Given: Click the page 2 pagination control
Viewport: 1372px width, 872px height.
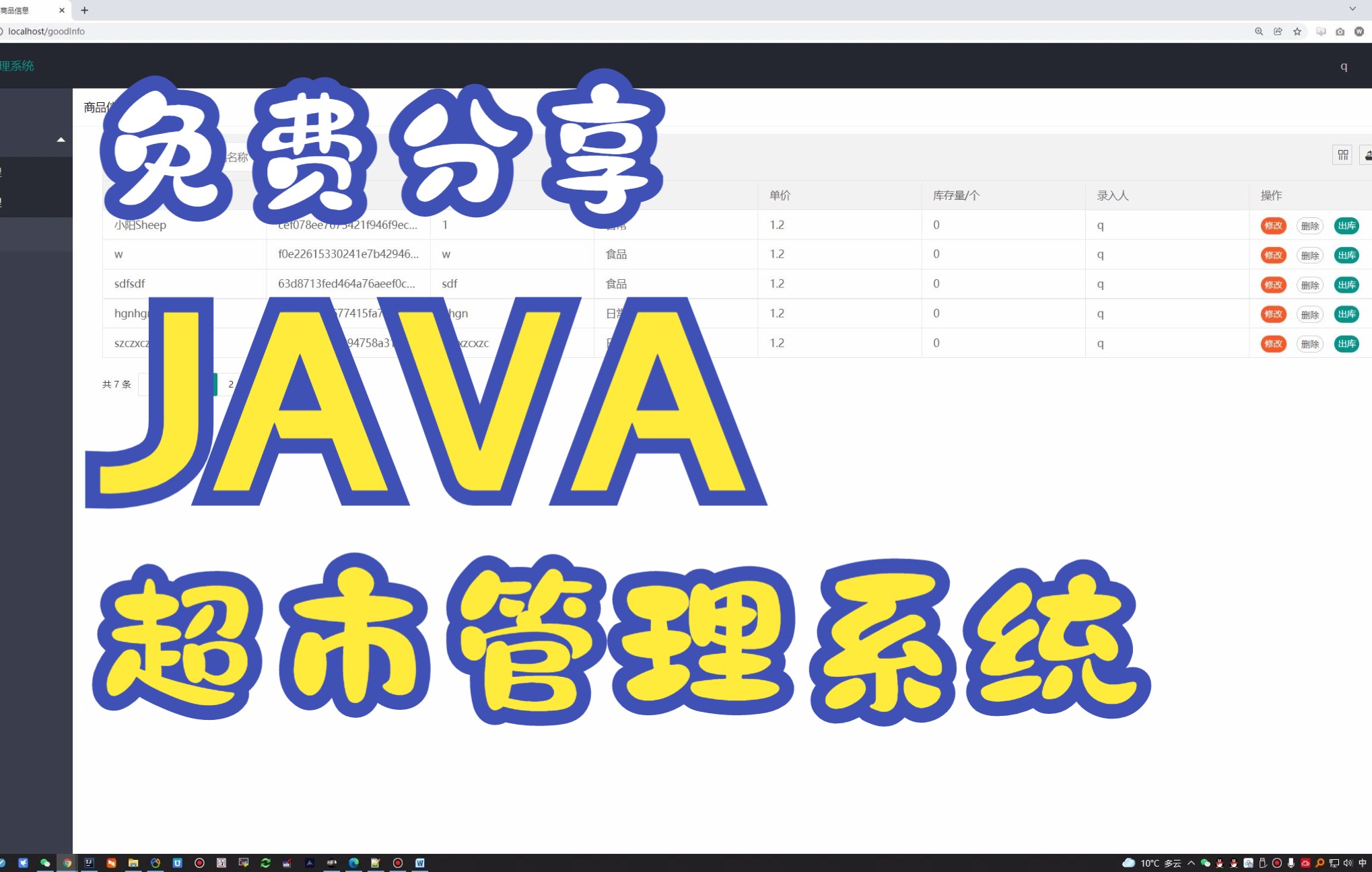Looking at the screenshot, I should pos(229,384).
